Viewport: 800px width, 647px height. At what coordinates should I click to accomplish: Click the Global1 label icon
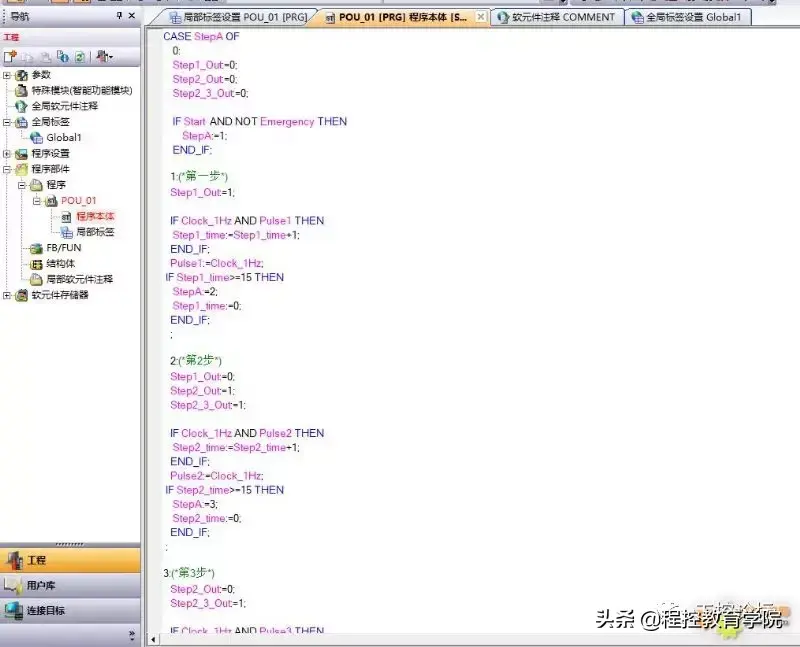point(36,138)
